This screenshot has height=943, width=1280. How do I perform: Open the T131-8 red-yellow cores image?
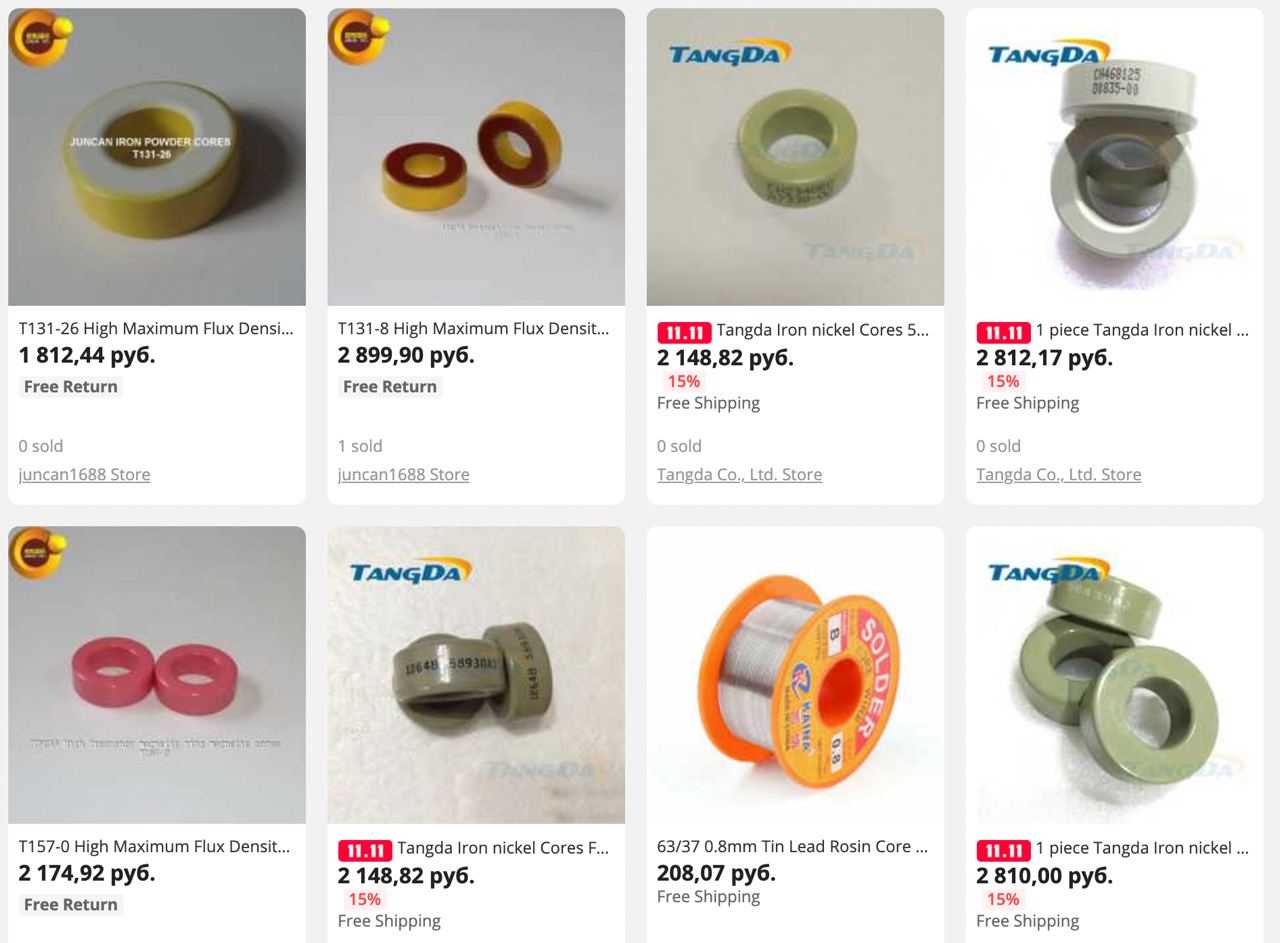click(476, 157)
